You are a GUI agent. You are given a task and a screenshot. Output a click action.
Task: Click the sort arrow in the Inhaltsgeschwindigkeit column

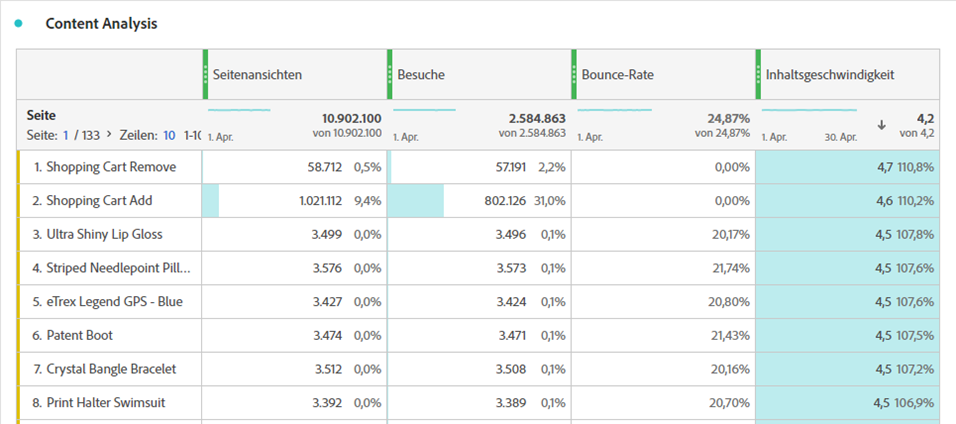click(881, 125)
